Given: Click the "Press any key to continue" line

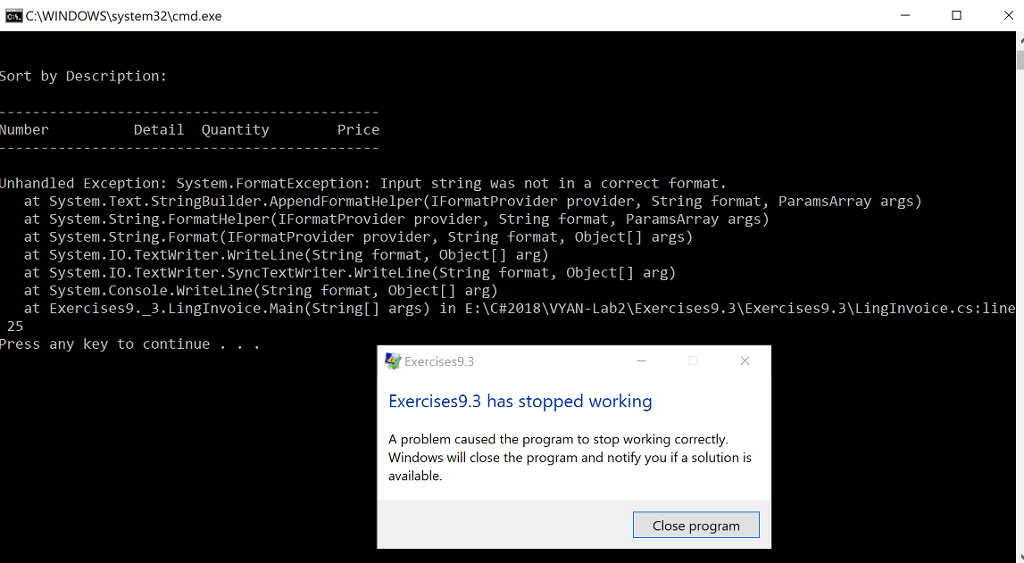Looking at the screenshot, I should coord(130,344).
